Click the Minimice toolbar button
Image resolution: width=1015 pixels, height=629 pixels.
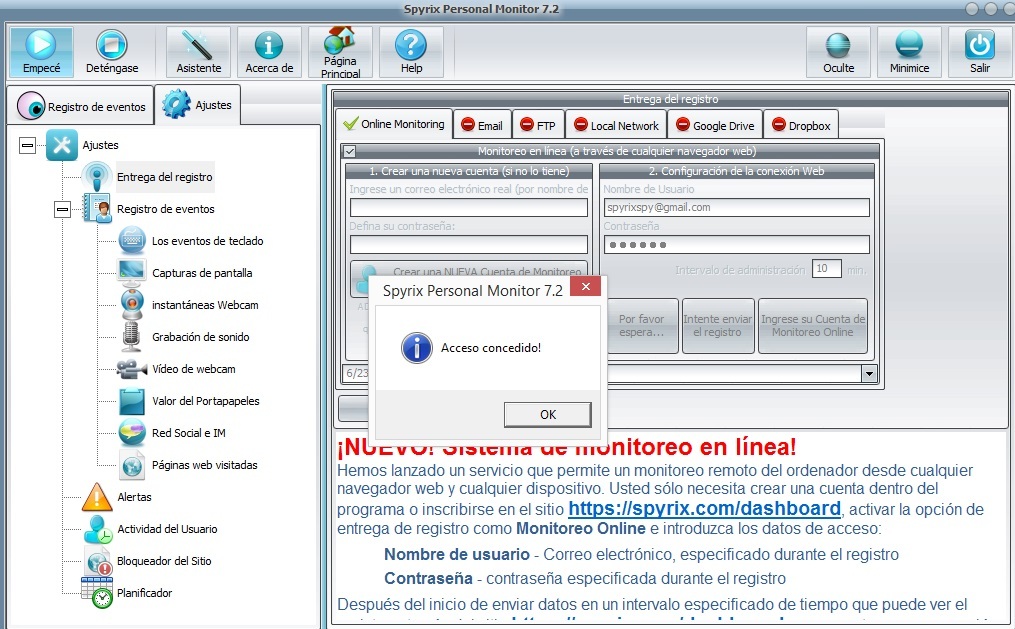click(x=909, y=52)
